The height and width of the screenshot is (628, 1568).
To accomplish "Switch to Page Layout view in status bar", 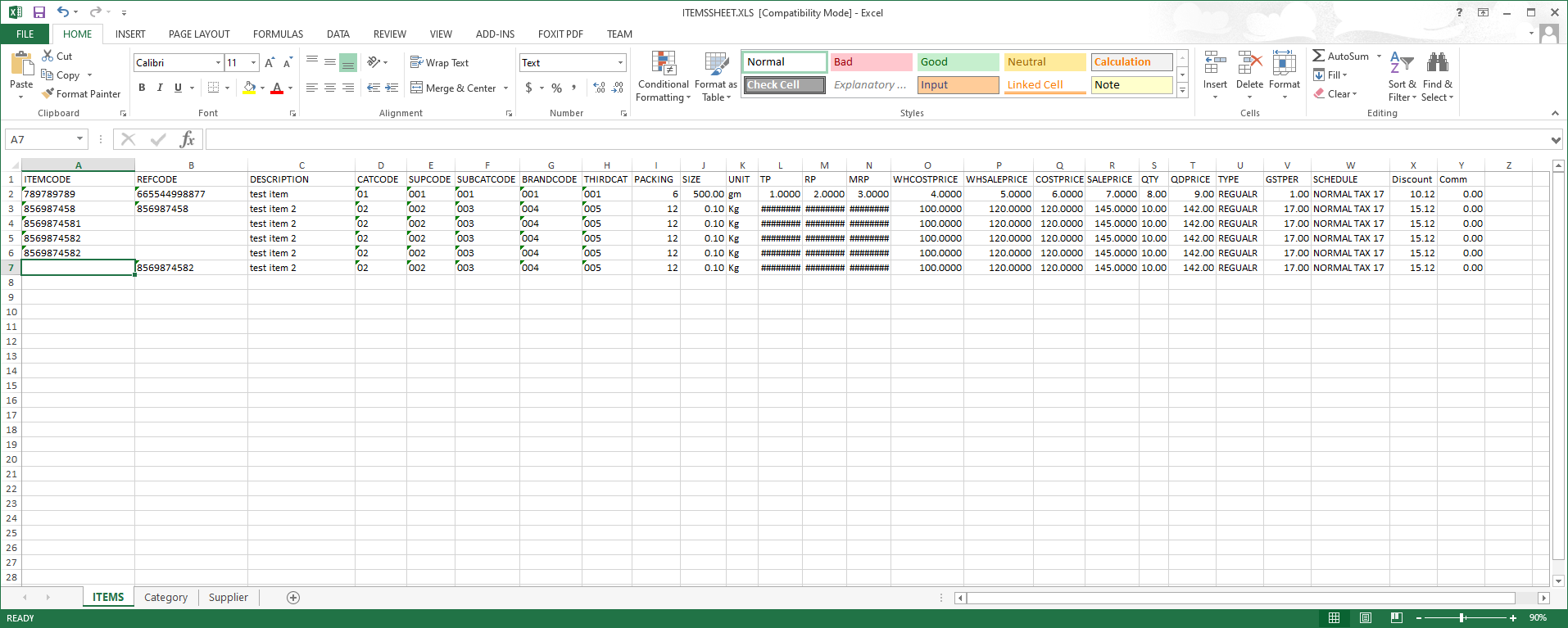I will 1366,618.
